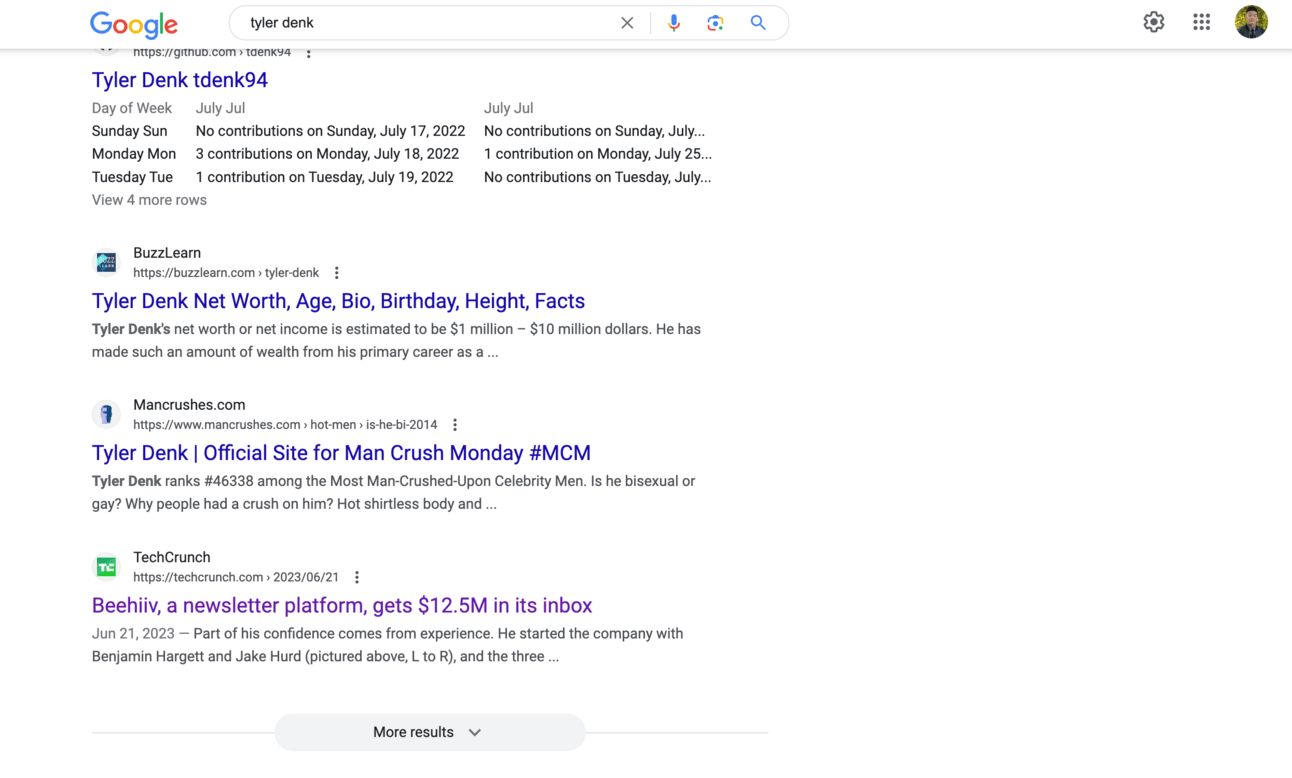Clear the search box text
1292x778 pixels.
[x=627, y=23]
